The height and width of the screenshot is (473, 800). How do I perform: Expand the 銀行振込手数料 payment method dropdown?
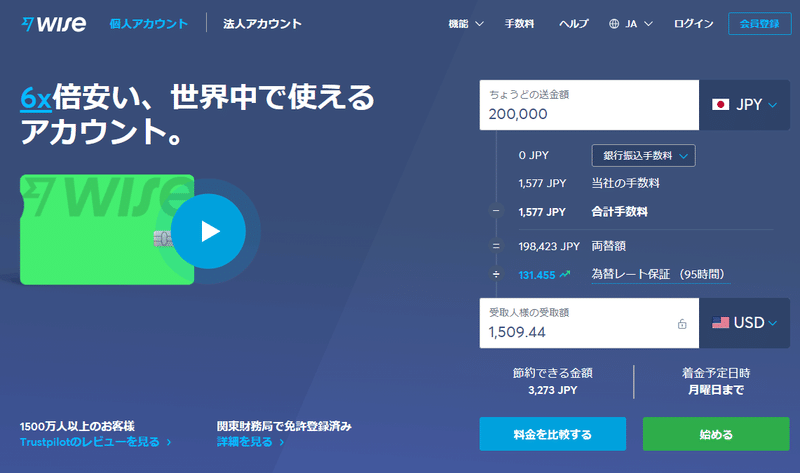tap(643, 156)
